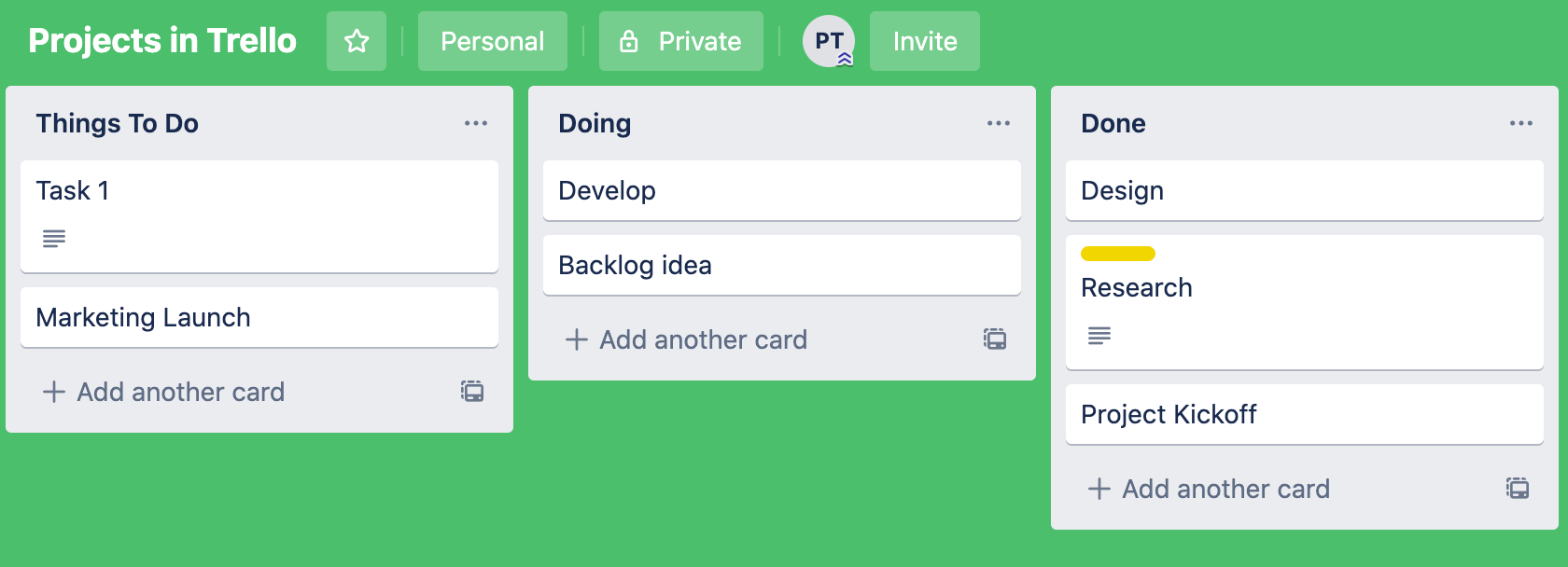Rename the Projects in Trello board title

(162, 41)
